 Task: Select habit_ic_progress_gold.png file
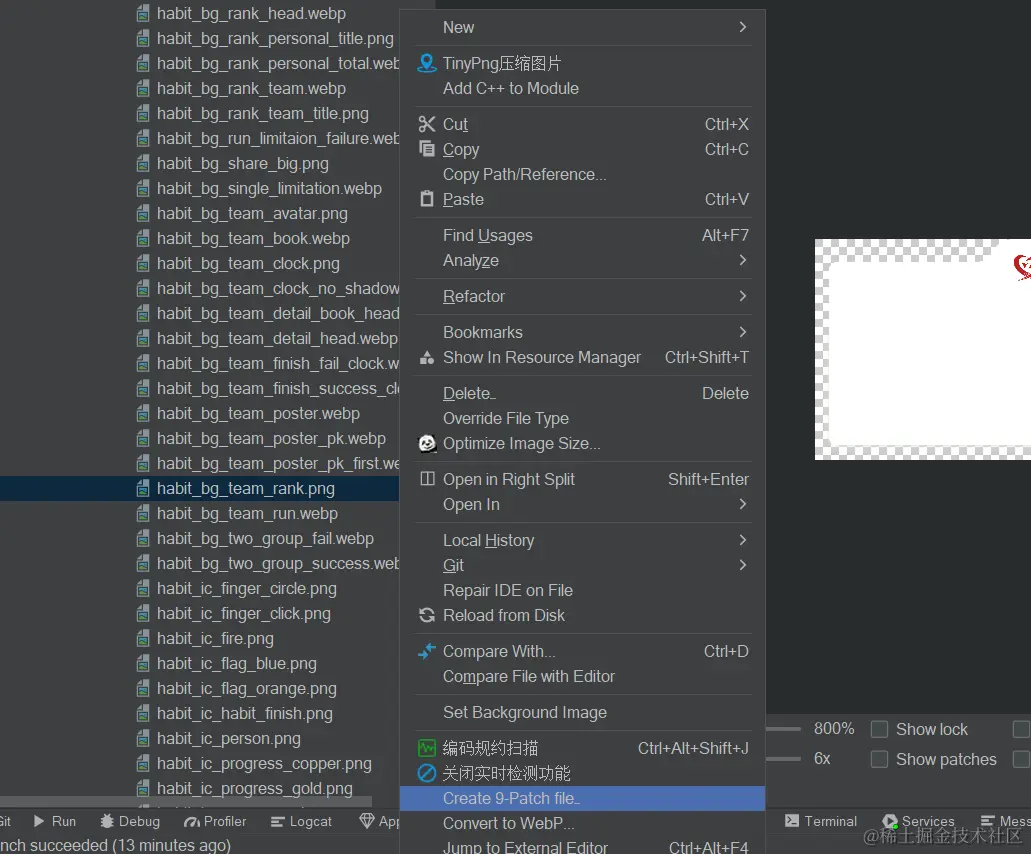coord(254,788)
